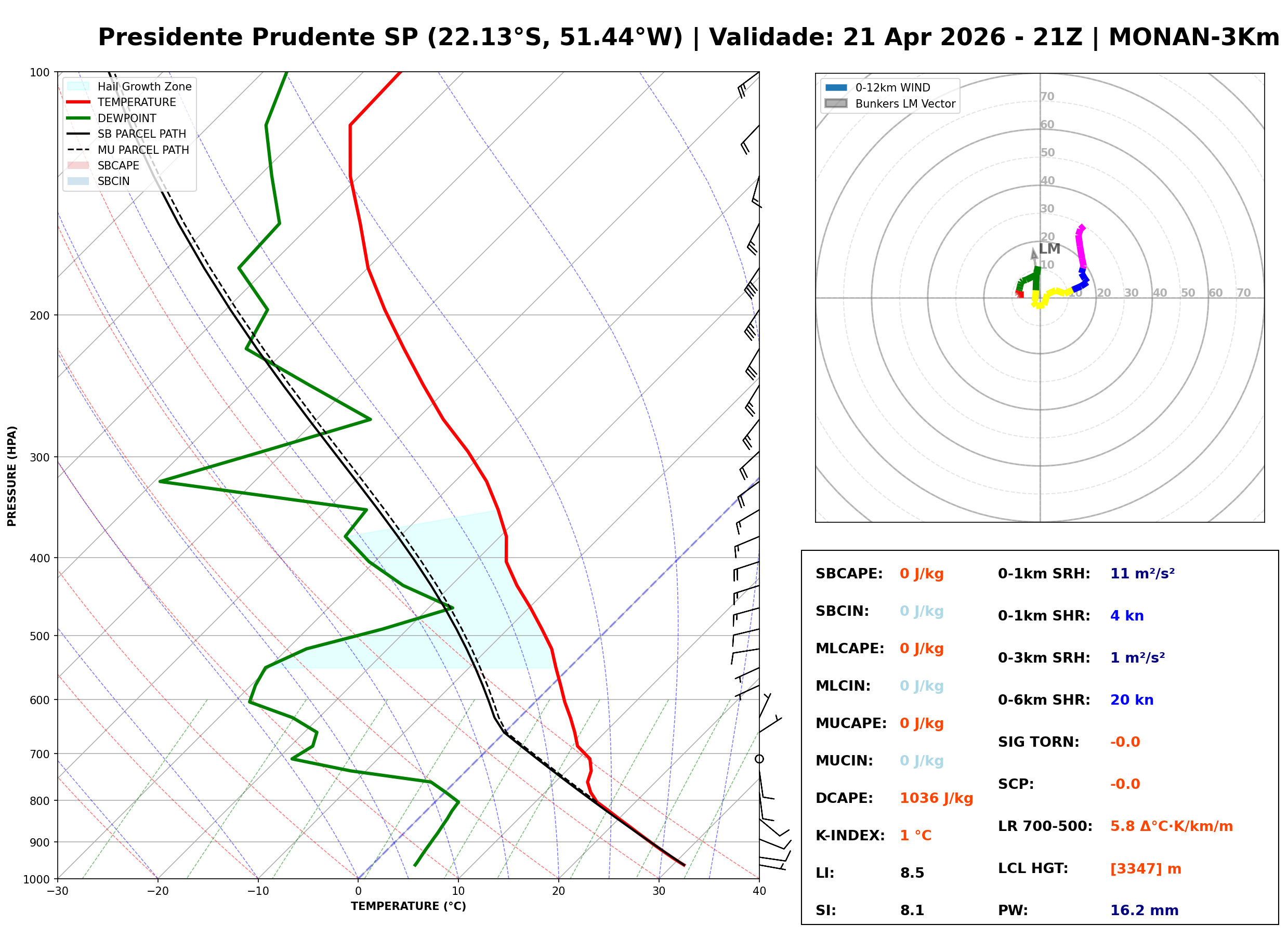This screenshot has height=951, width=1288.
Task: Click the green DEWPOINT legend line
Action: click(78, 118)
